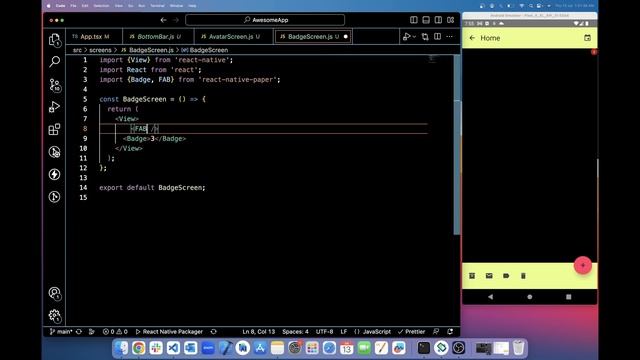Click the src breadcrumb

77,50
